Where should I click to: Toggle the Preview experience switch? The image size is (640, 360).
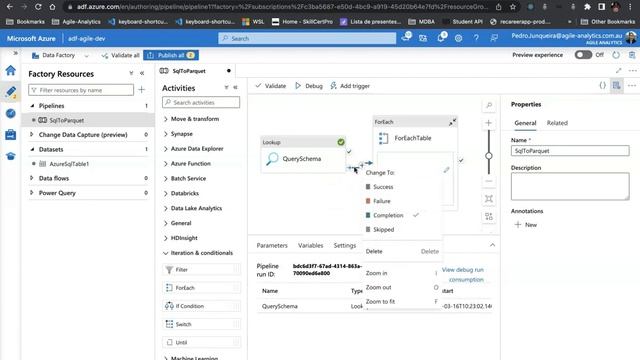click(x=583, y=55)
